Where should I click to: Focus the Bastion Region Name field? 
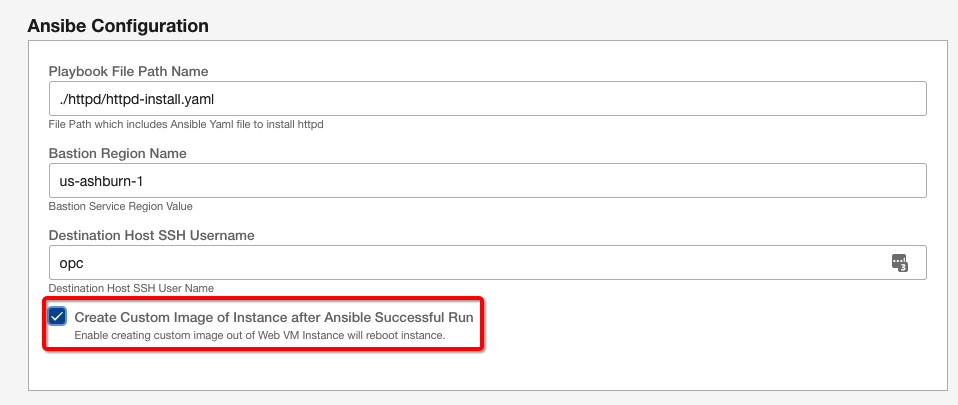pyautogui.click(x=487, y=181)
